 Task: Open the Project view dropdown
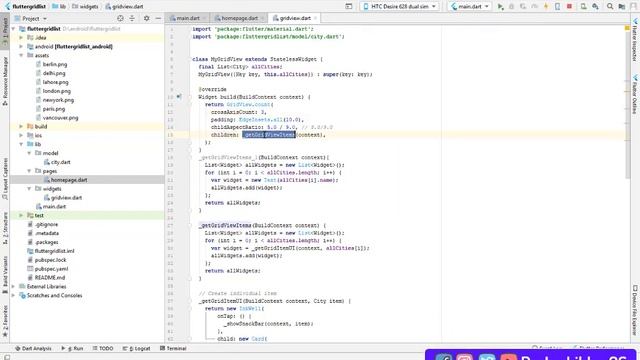tap(31, 18)
